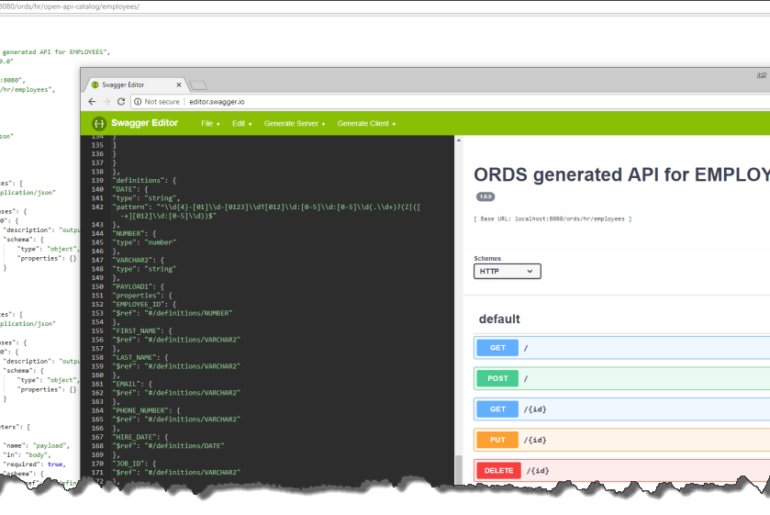Image resolution: width=770 pixels, height=515 pixels.
Task: Click the "NUMBER" definition line 144
Action: pos(135,234)
